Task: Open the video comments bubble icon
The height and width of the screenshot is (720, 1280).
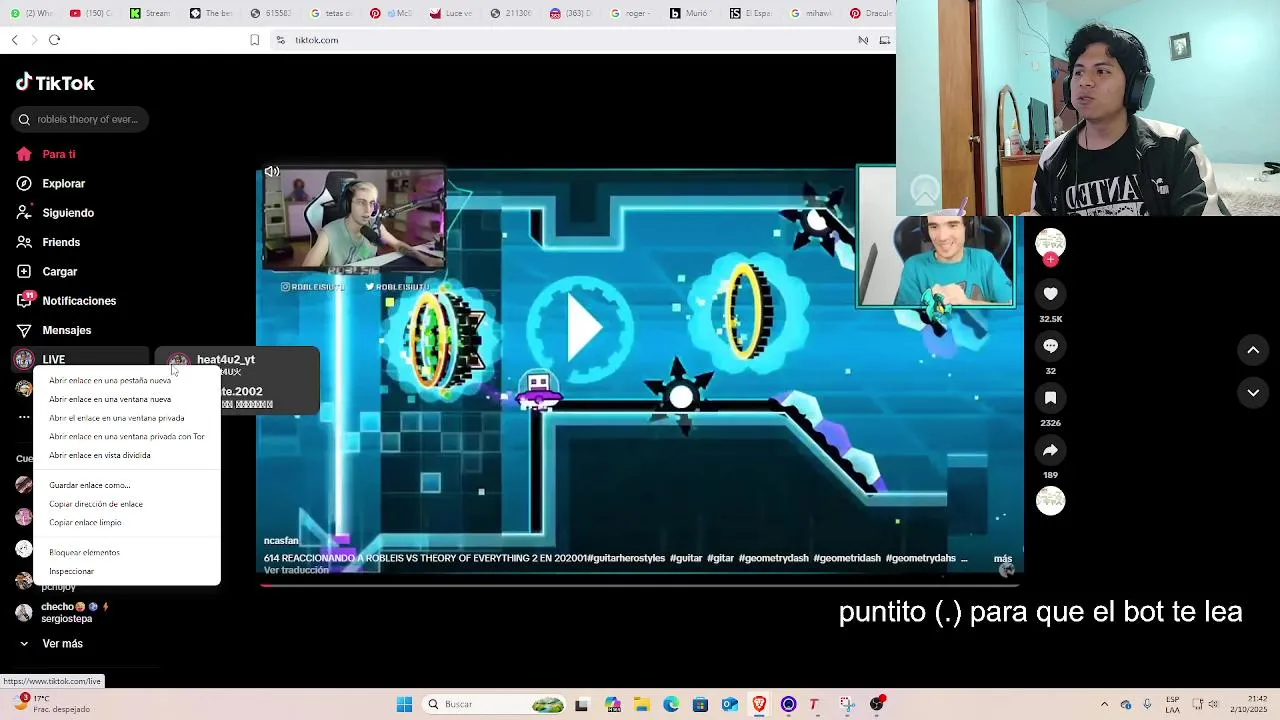Action: (x=1050, y=346)
